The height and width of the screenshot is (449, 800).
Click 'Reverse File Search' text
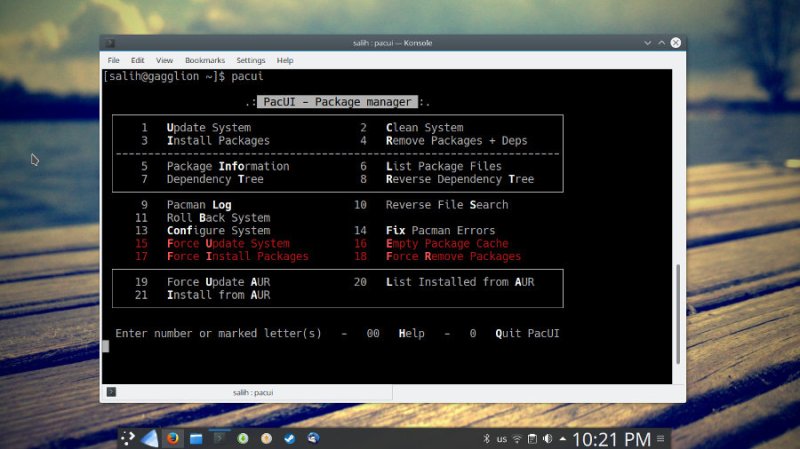447,205
